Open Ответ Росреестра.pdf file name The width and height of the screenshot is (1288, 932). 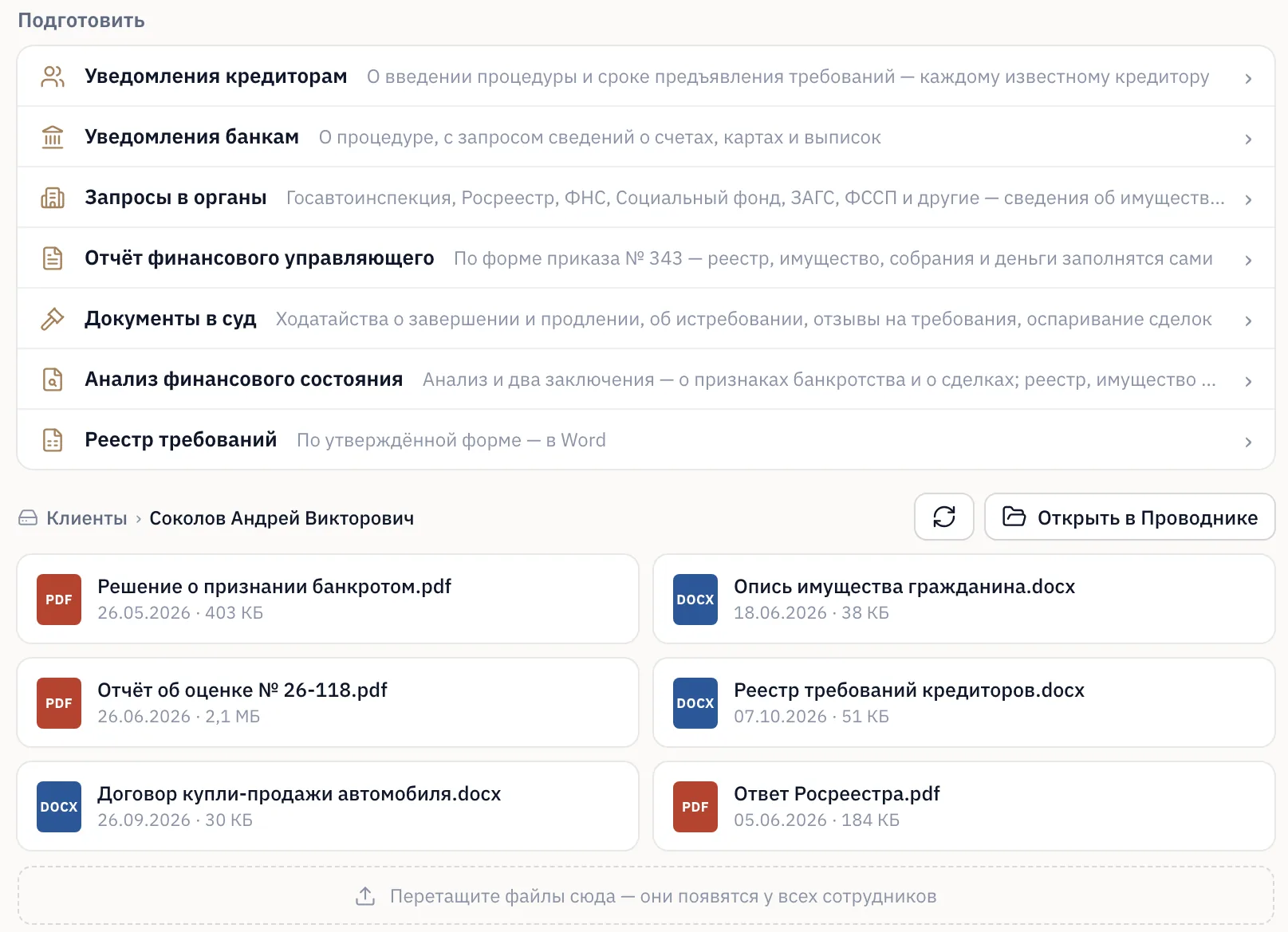click(837, 794)
